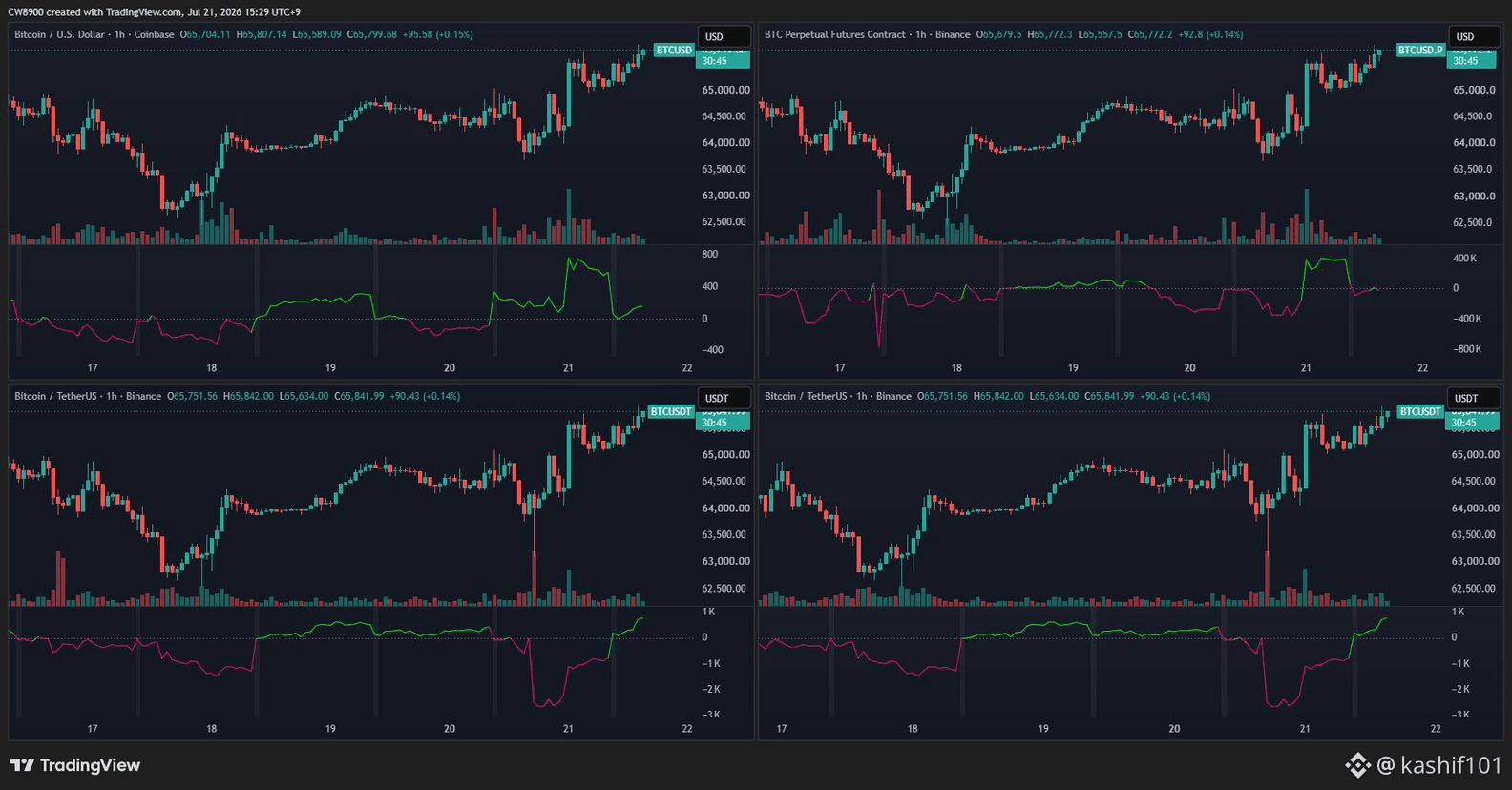The width and height of the screenshot is (1512, 790).
Task: Open USDT currency selector on lower-right Binance chart
Action: tap(1474, 398)
